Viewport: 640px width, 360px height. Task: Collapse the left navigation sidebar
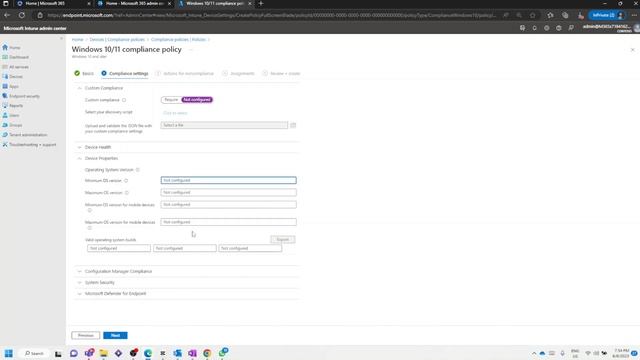coord(61,39)
